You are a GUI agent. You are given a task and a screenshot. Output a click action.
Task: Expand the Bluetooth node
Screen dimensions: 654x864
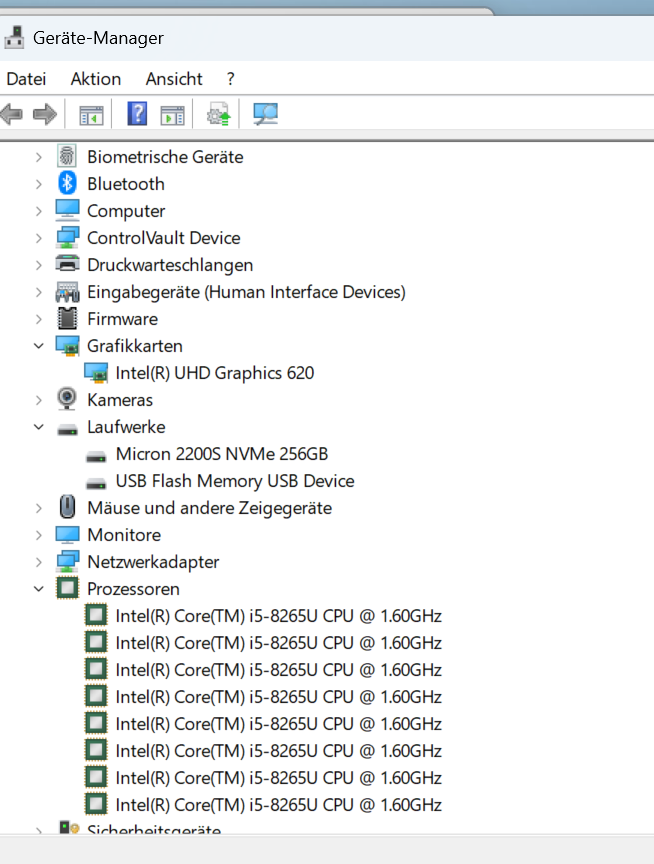click(x=39, y=184)
